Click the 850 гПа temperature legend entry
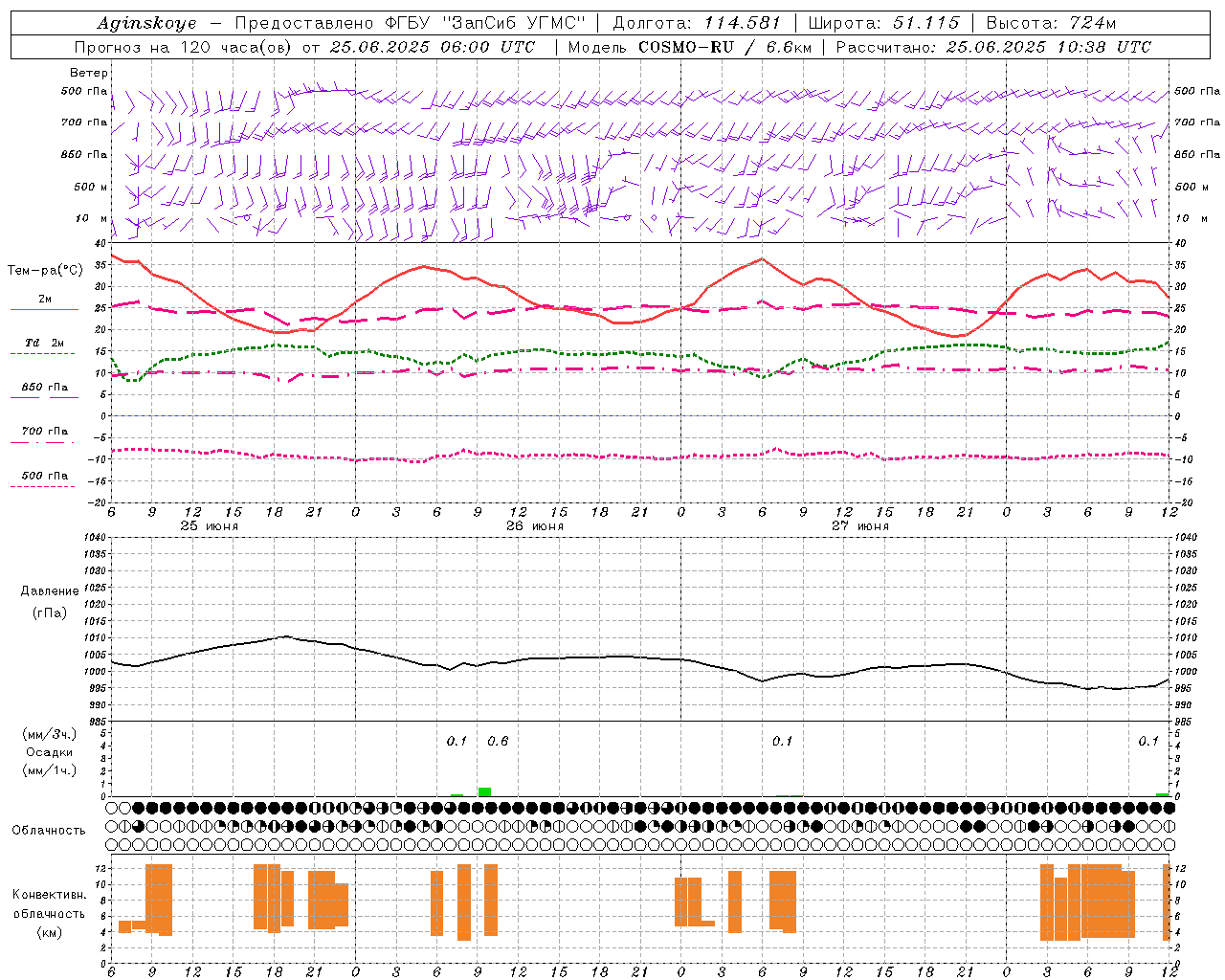This screenshot has height=980, width=1225. point(44,388)
